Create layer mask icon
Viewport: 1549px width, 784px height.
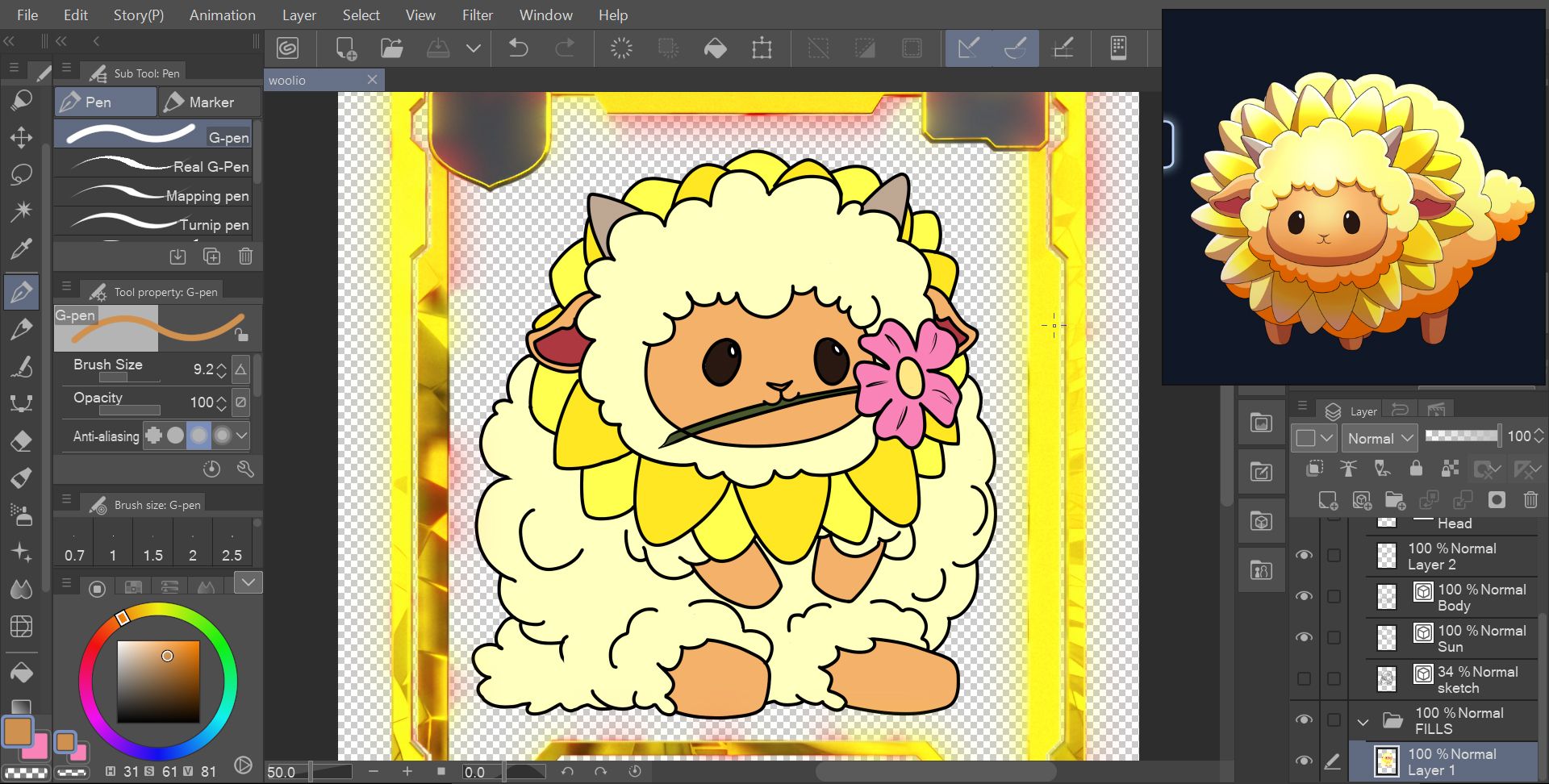tap(1497, 500)
